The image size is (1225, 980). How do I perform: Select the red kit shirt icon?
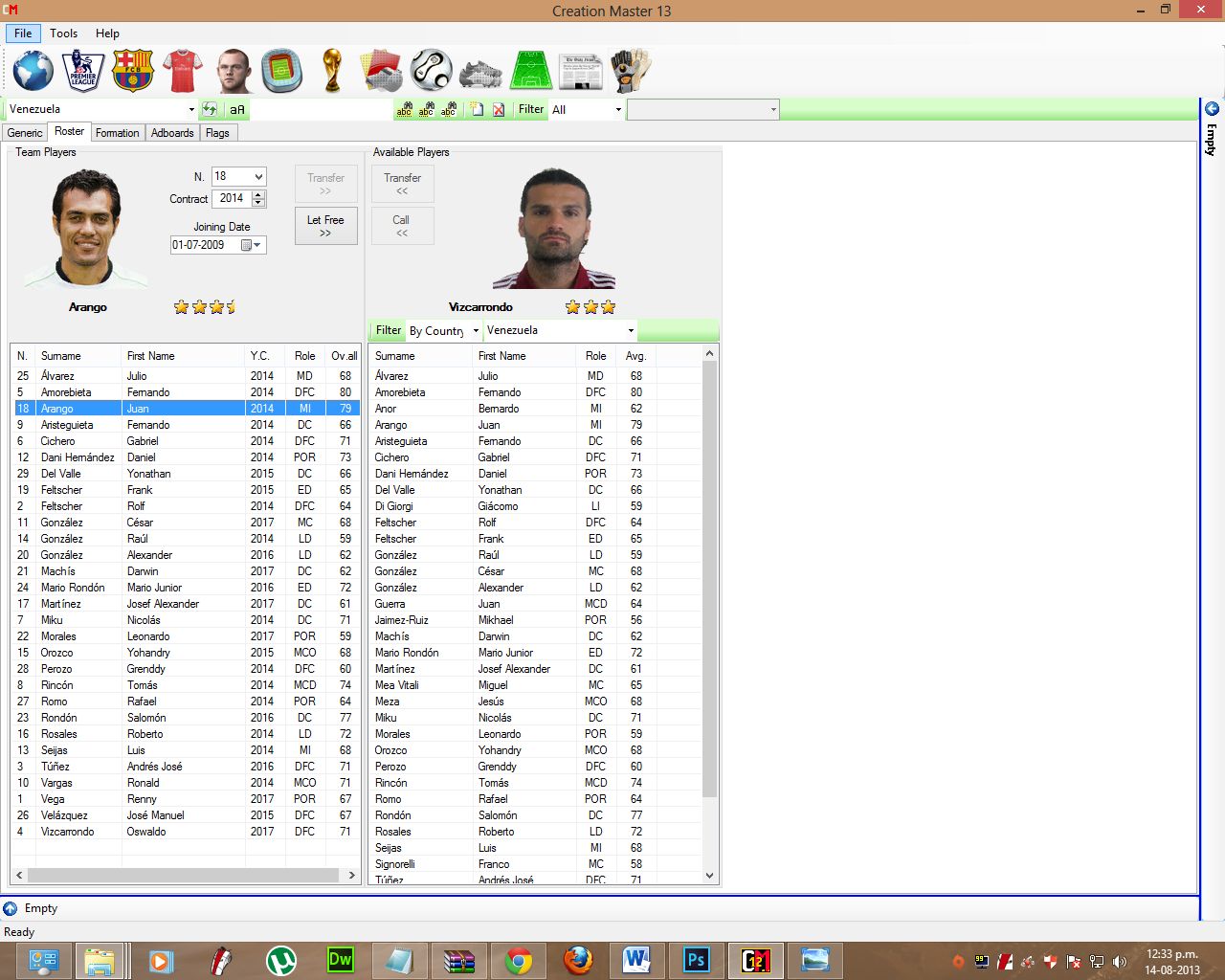point(182,71)
